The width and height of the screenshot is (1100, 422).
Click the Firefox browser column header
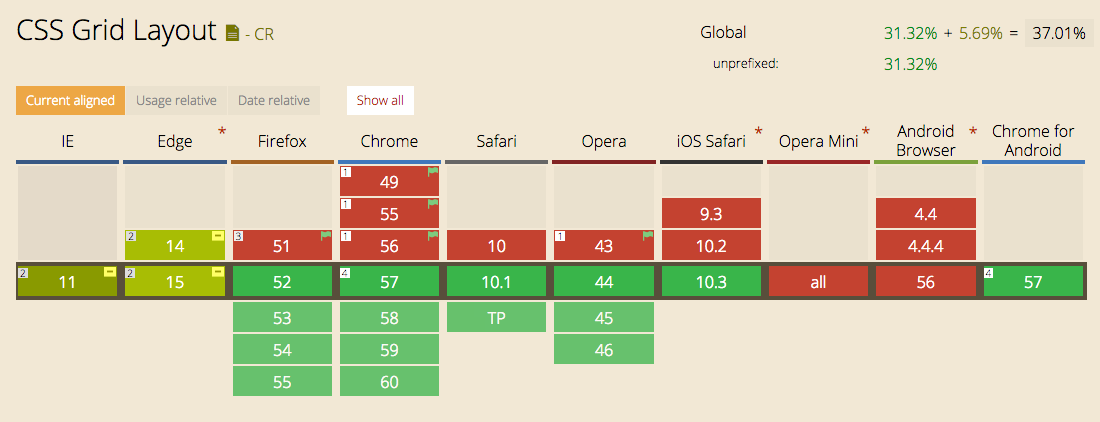(282, 141)
